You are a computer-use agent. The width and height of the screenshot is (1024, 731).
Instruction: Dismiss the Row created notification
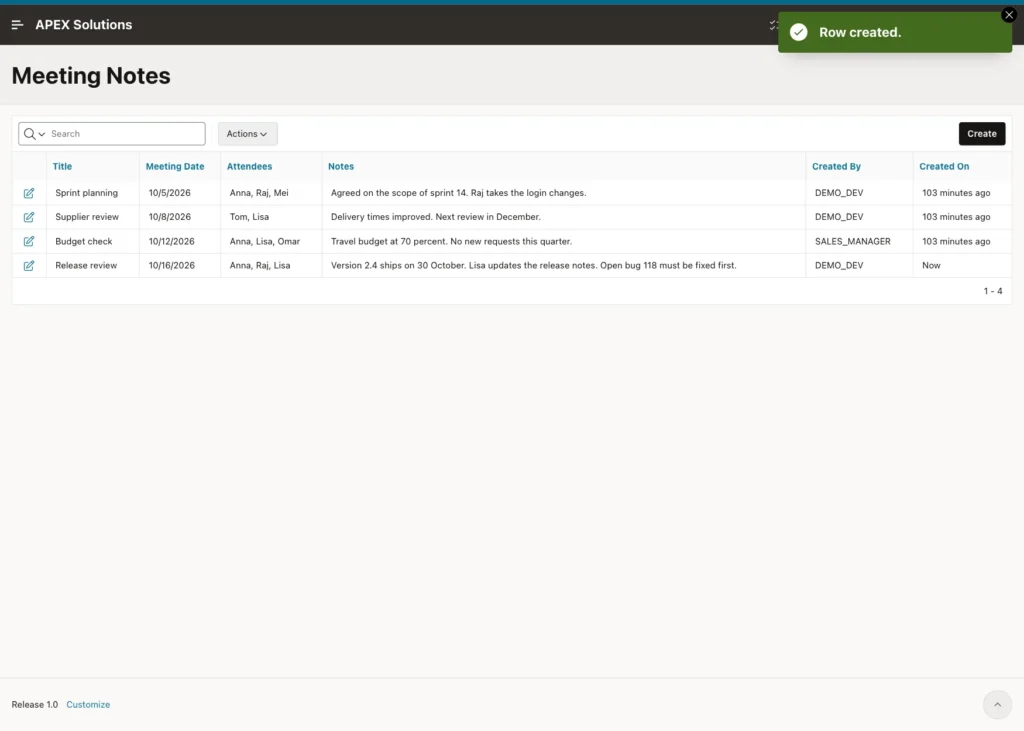1009,14
